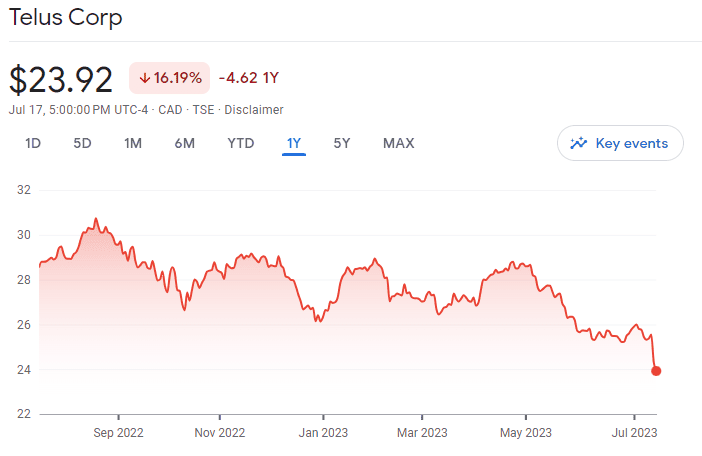Show the 6M price chart

point(185,143)
